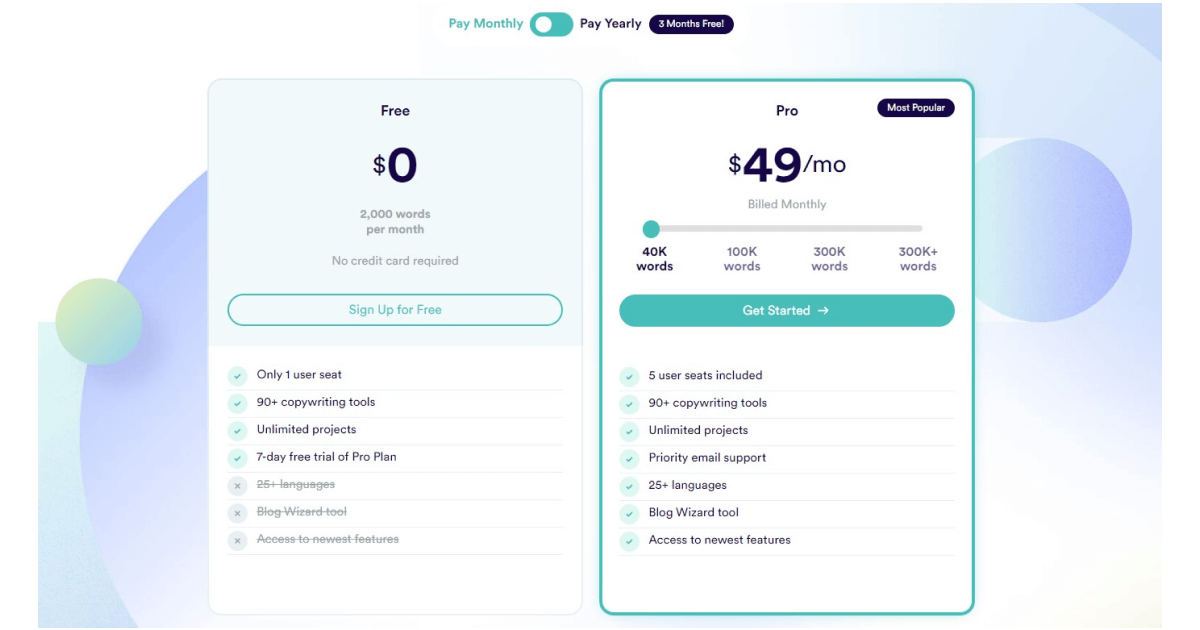Click the X icon beside Blog Wizard tool in Free plan

click(237, 513)
